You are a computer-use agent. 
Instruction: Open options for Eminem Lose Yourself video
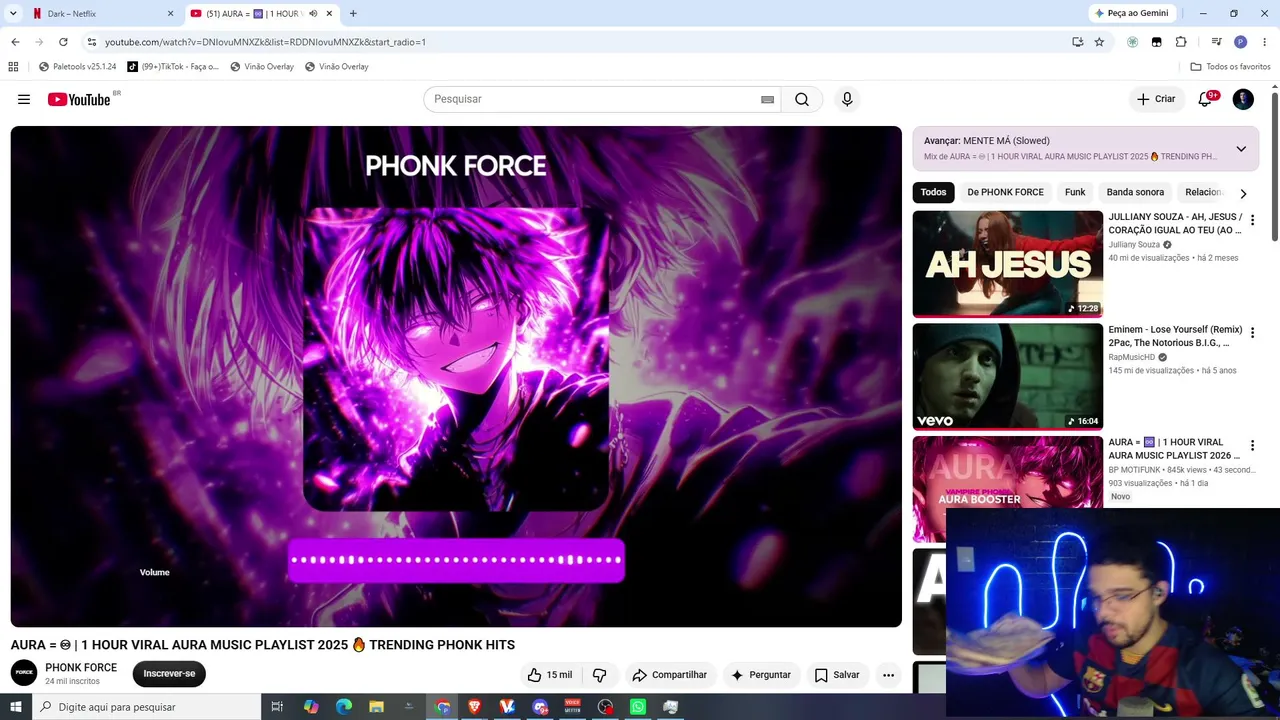pyautogui.click(x=1252, y=333)
